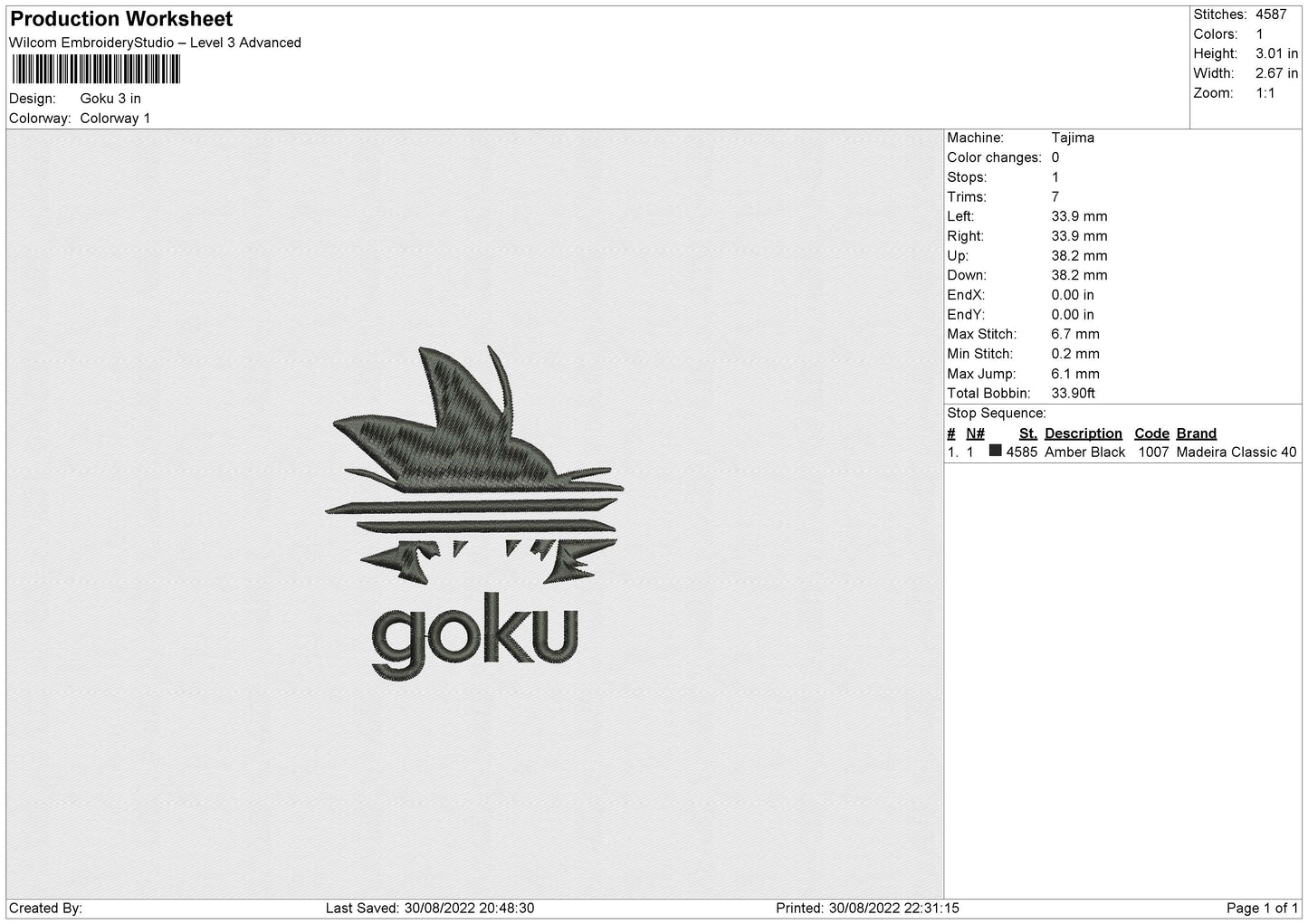Click the 'Brand' column header
Viewport: 1308px width, 924px height.
1197,433
